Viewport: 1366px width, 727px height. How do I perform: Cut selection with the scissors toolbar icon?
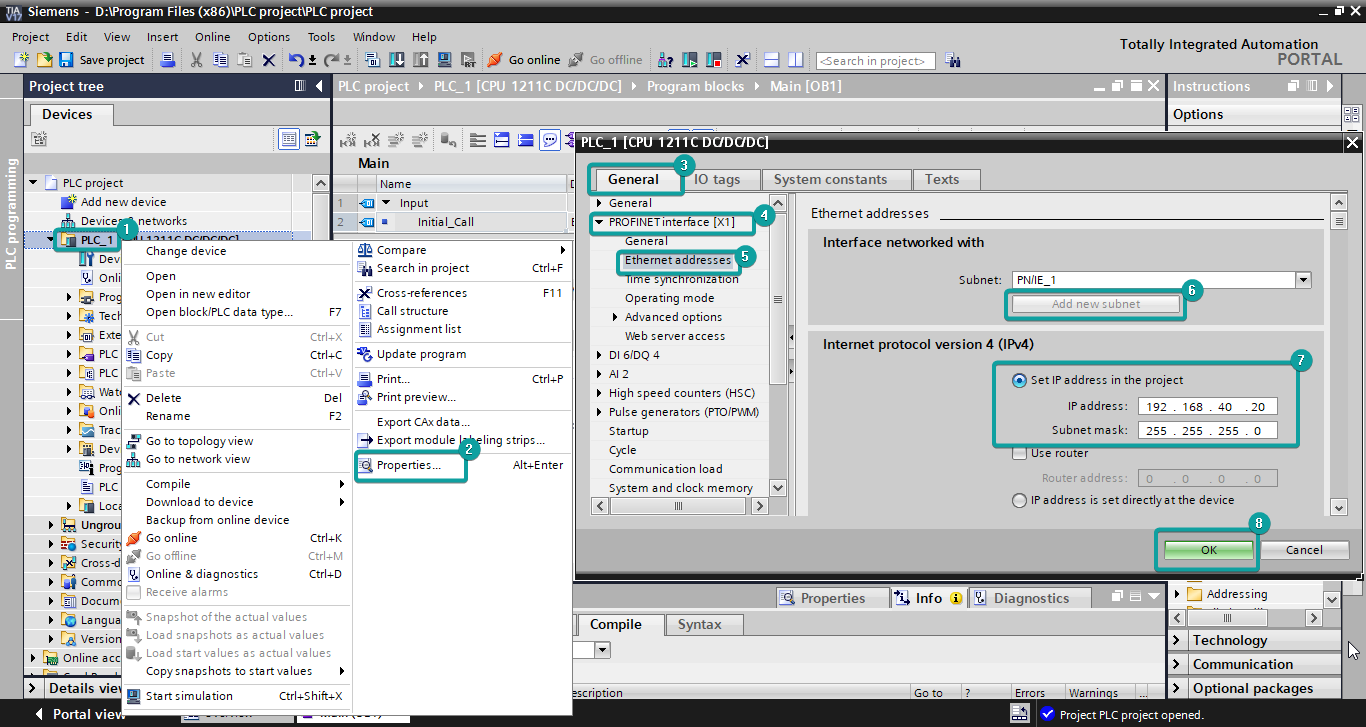pyautogui.click(x=196, y=60)
